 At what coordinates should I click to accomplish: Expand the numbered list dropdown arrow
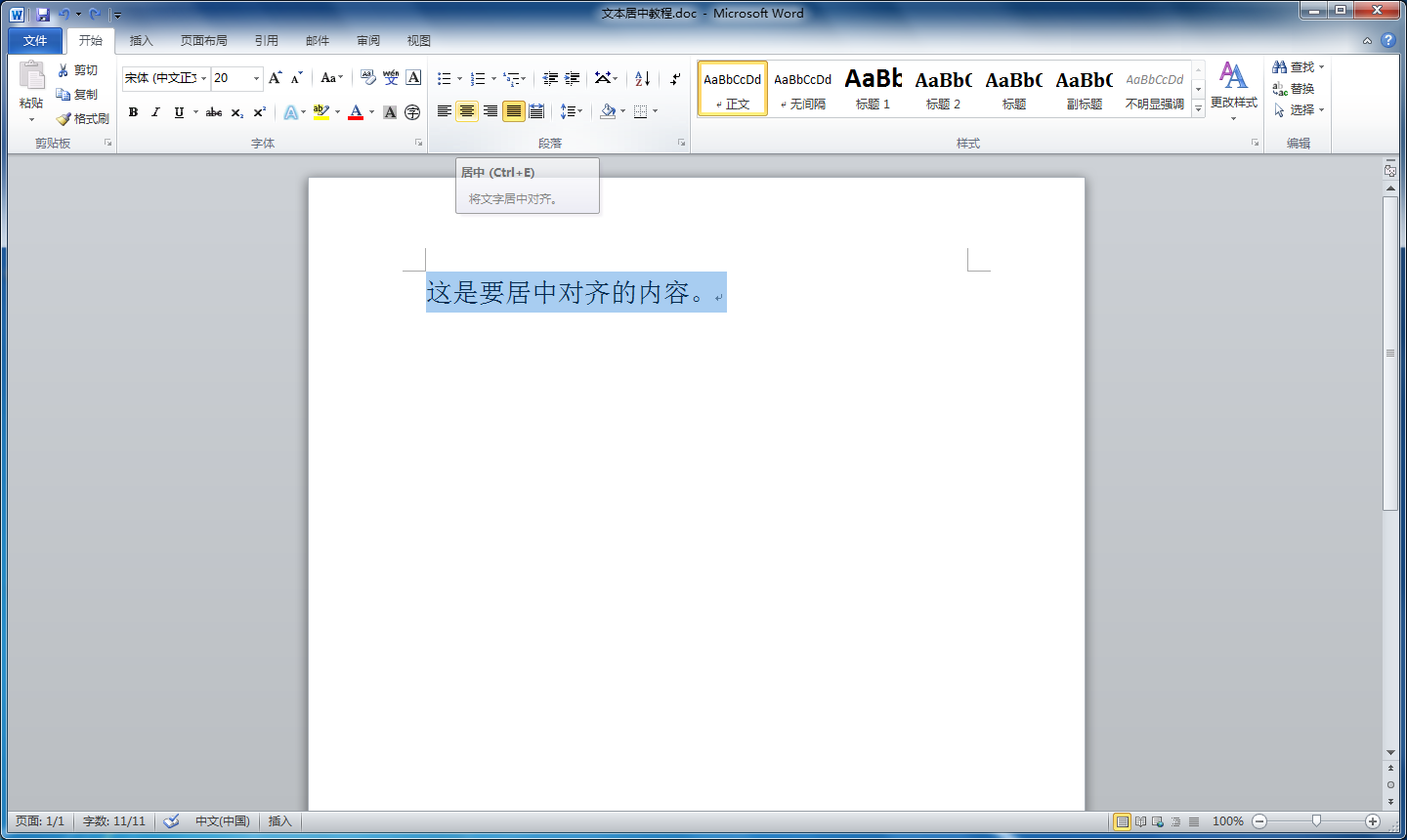[x=493, y=78]
